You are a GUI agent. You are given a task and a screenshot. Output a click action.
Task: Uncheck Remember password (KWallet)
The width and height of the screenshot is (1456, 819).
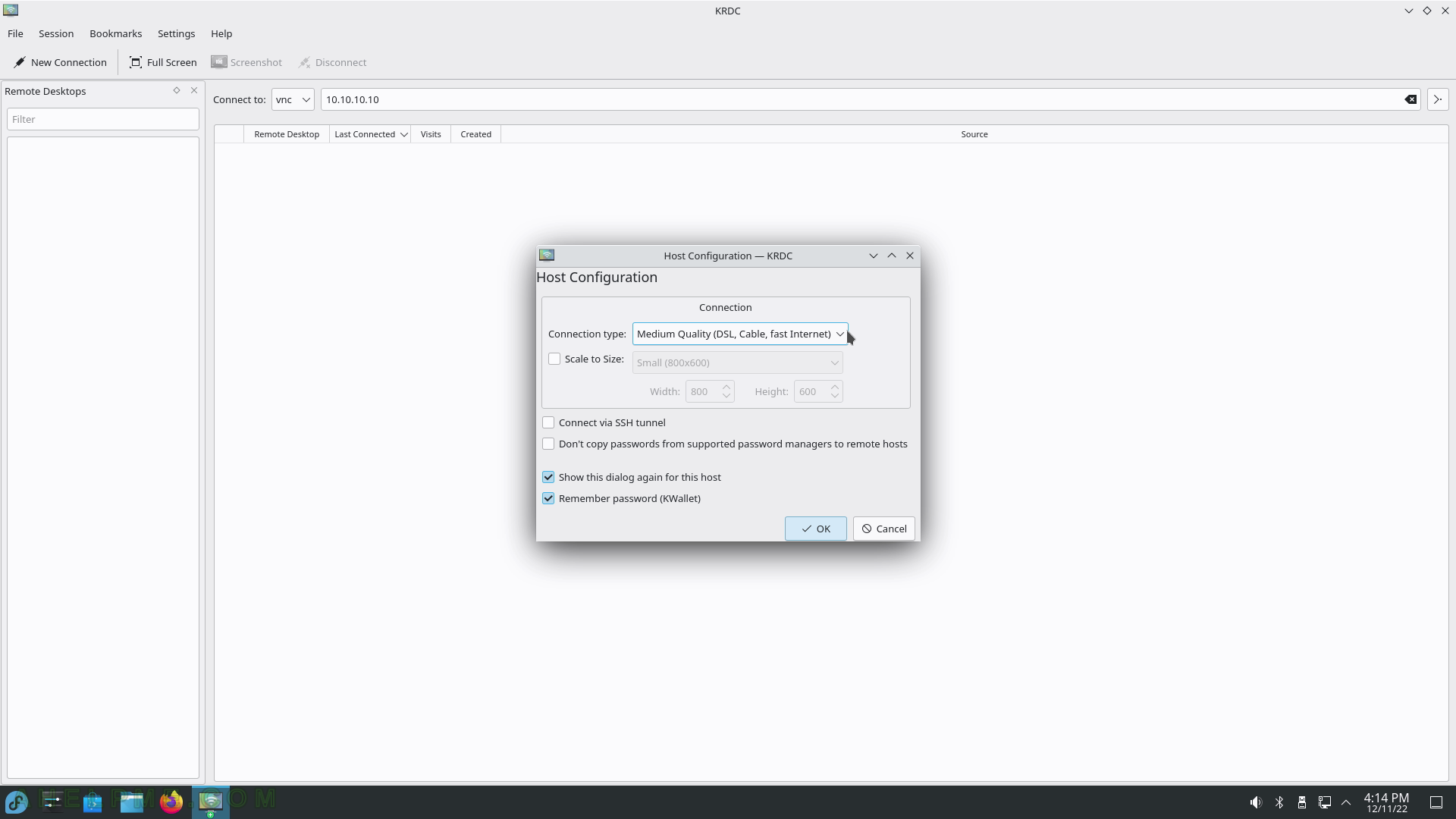tap(548, 498)
